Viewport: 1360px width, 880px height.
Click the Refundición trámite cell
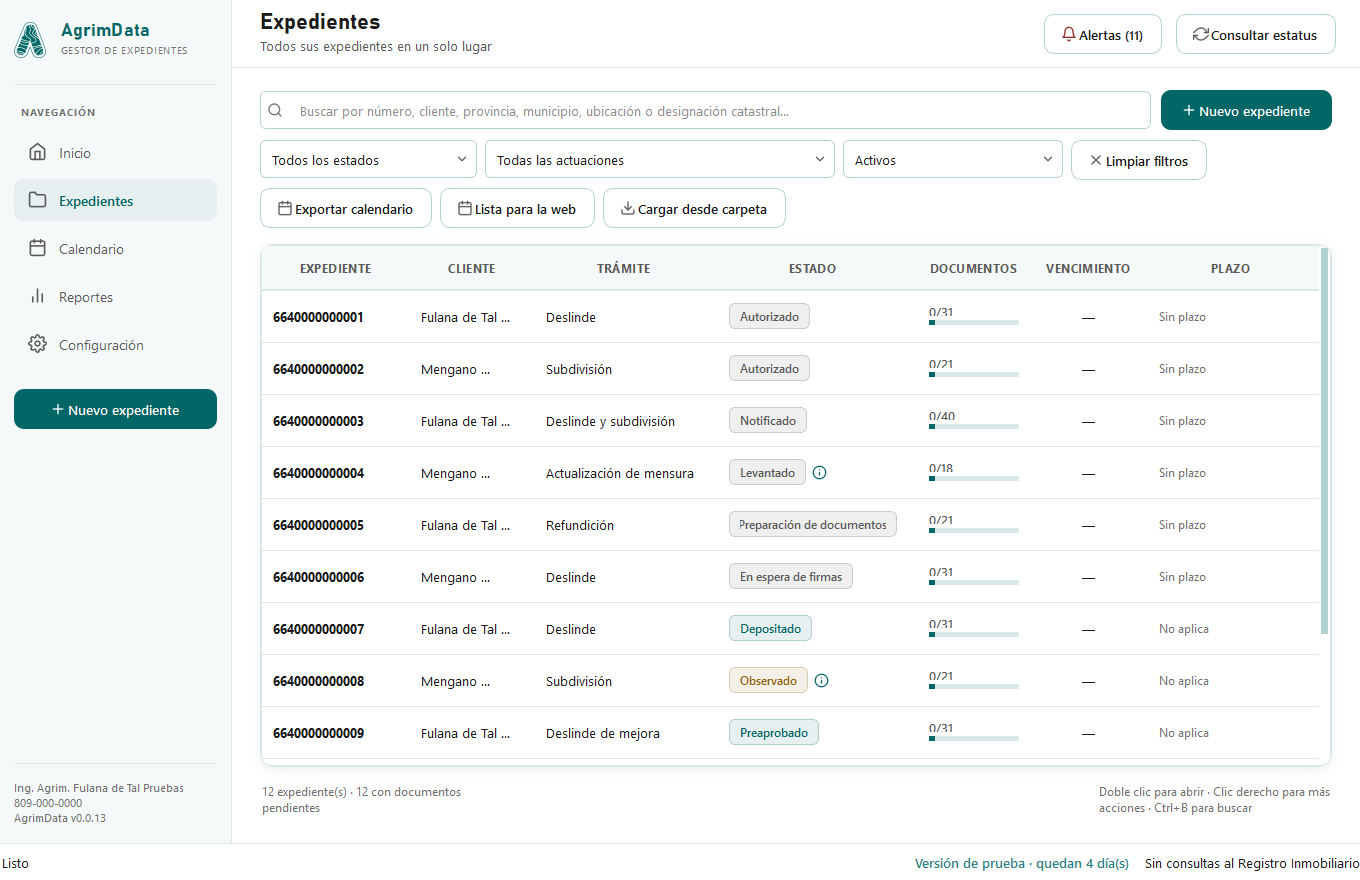pyautogui.click(x=580, y=525)
